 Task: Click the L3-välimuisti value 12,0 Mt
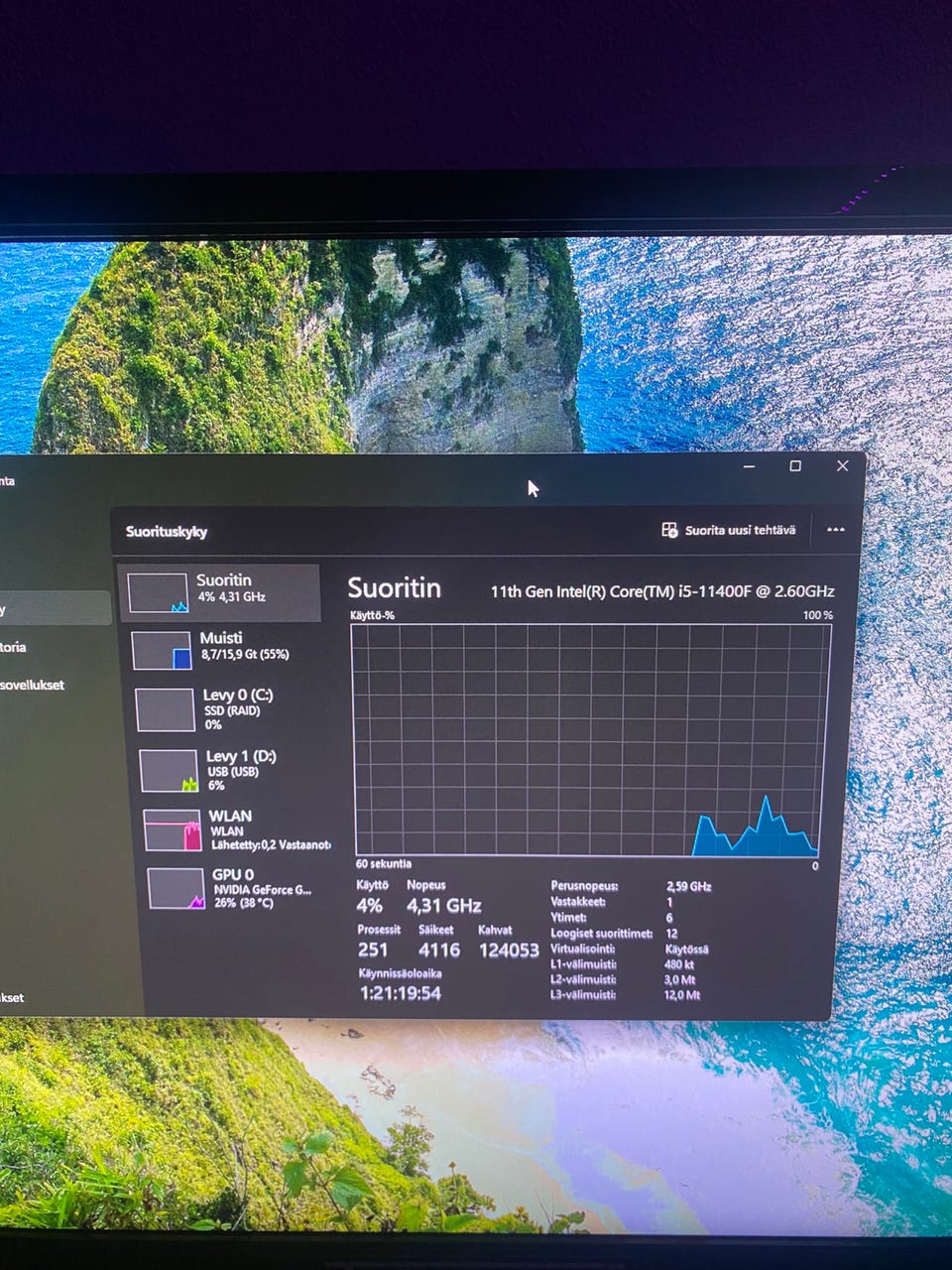point(682,994)
